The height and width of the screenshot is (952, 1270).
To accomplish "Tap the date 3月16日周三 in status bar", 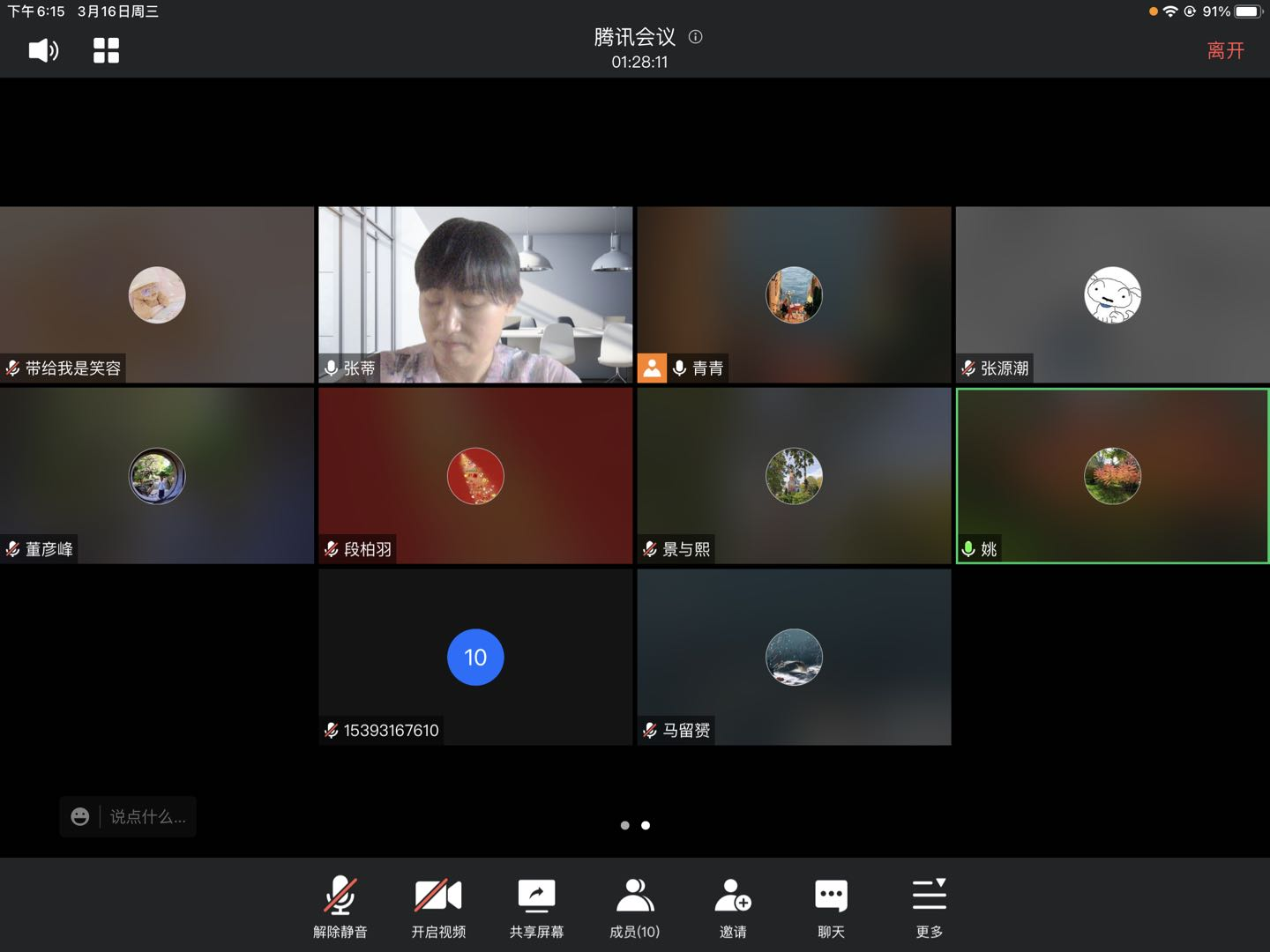I will click(x=117, y=11).
